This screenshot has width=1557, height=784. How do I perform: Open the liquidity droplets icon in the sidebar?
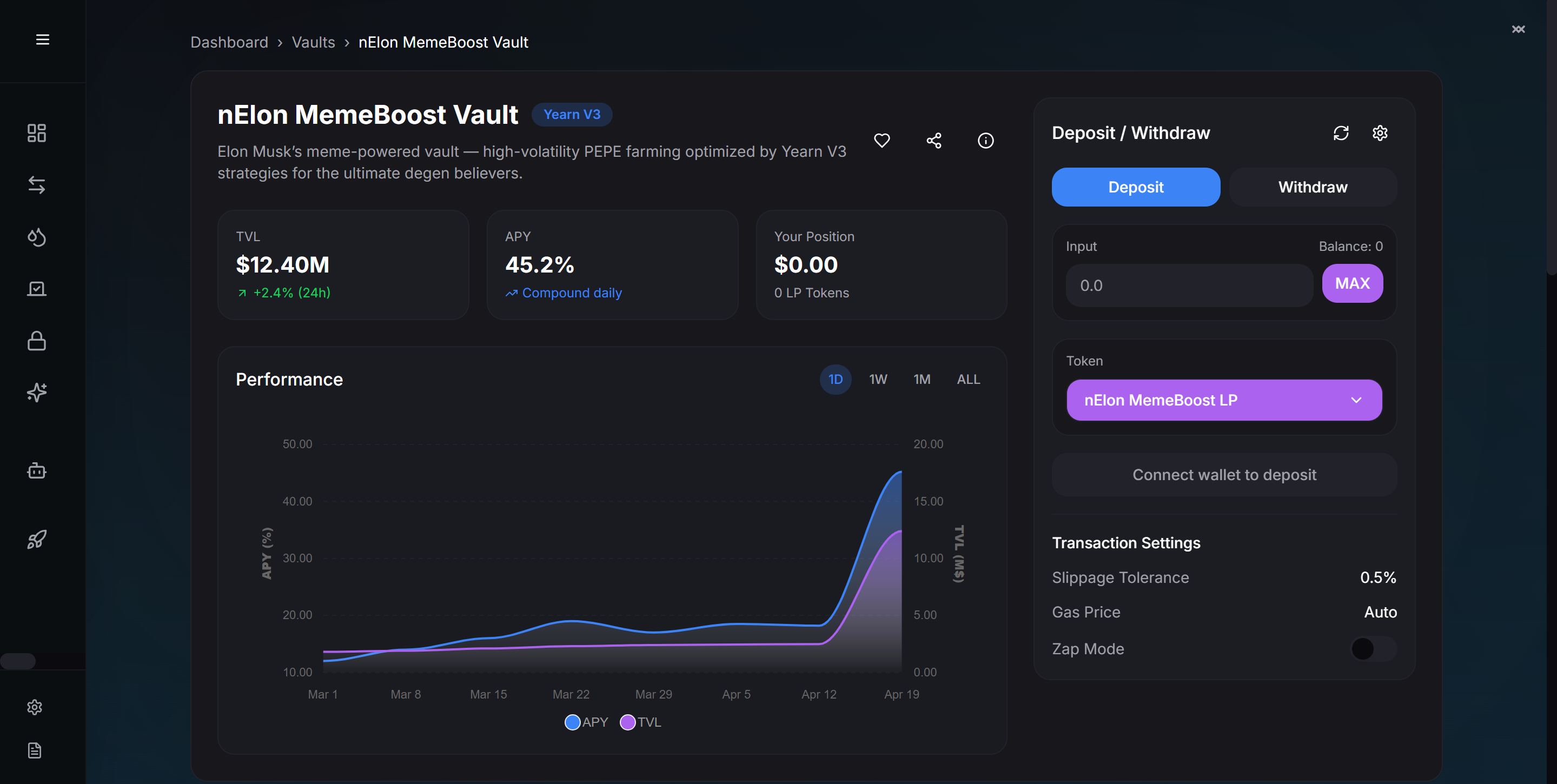click(36, 237)
